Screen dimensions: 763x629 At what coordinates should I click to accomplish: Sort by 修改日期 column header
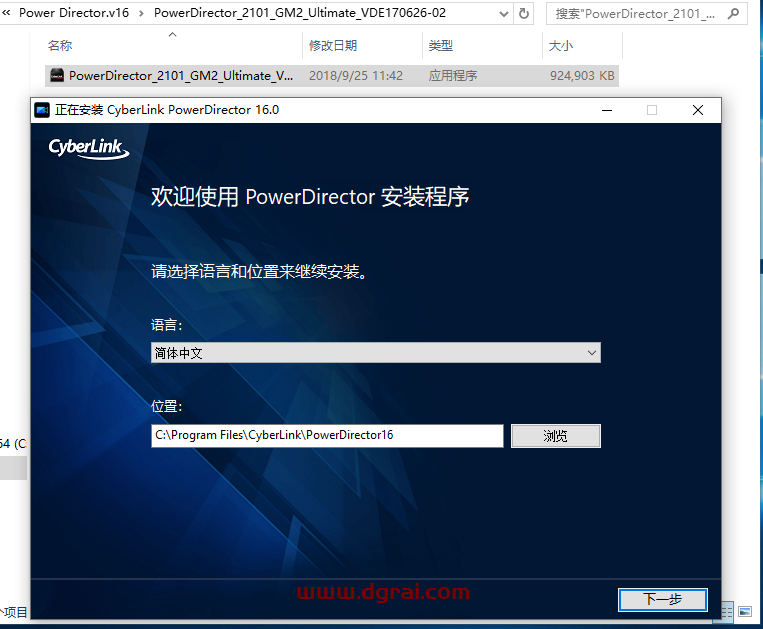click(333, 46)
